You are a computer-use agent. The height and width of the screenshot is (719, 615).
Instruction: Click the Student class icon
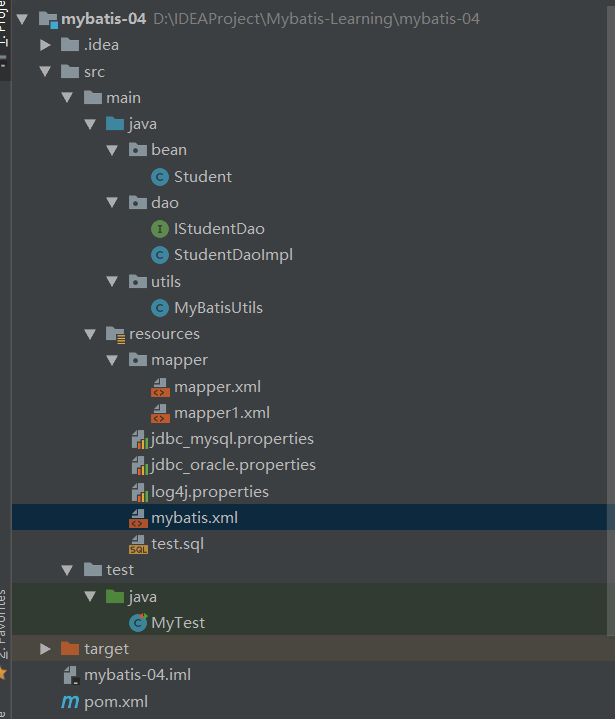pos(160,177)
